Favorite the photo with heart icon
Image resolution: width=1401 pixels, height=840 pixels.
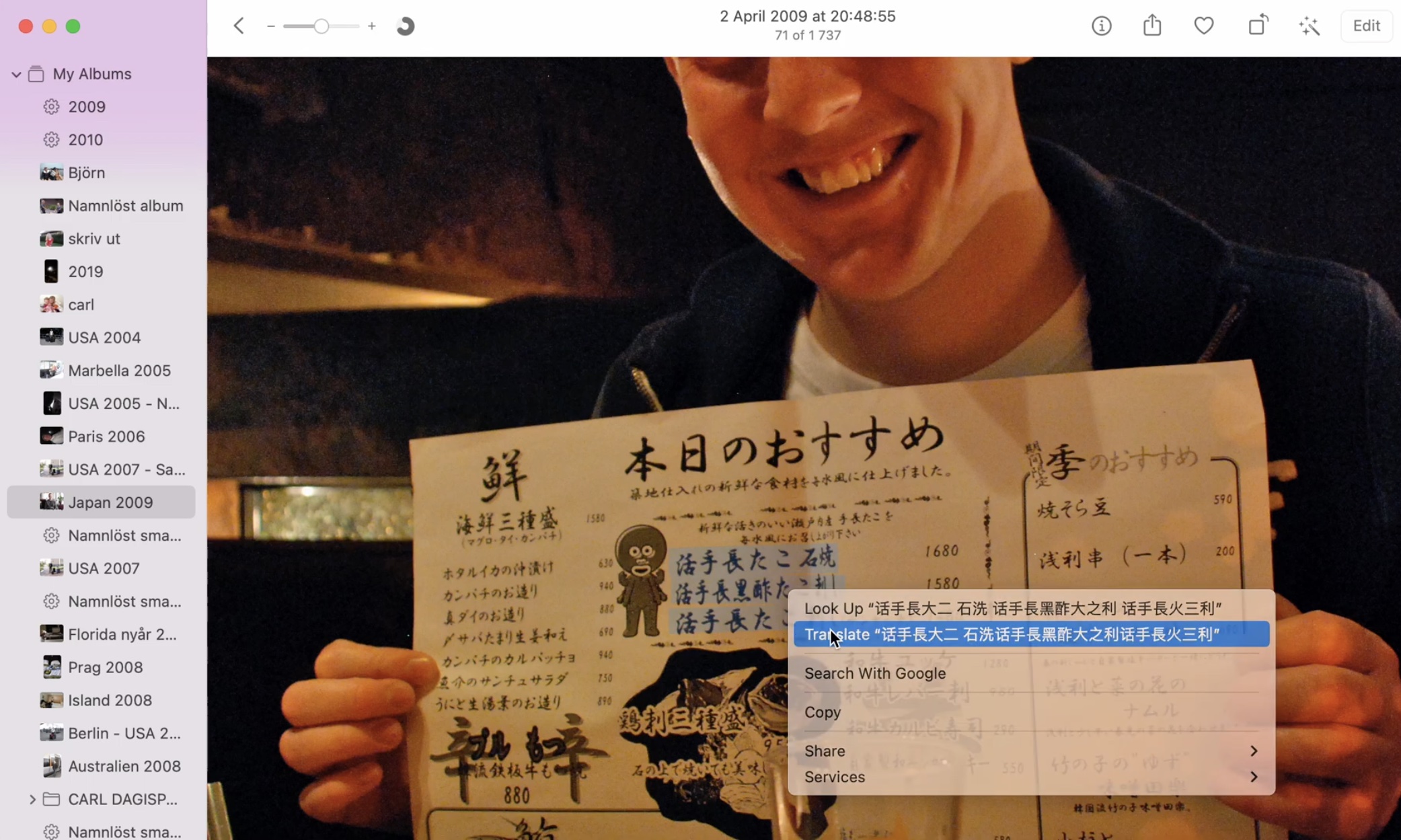pyautogui.click(x=1204, y=26)
